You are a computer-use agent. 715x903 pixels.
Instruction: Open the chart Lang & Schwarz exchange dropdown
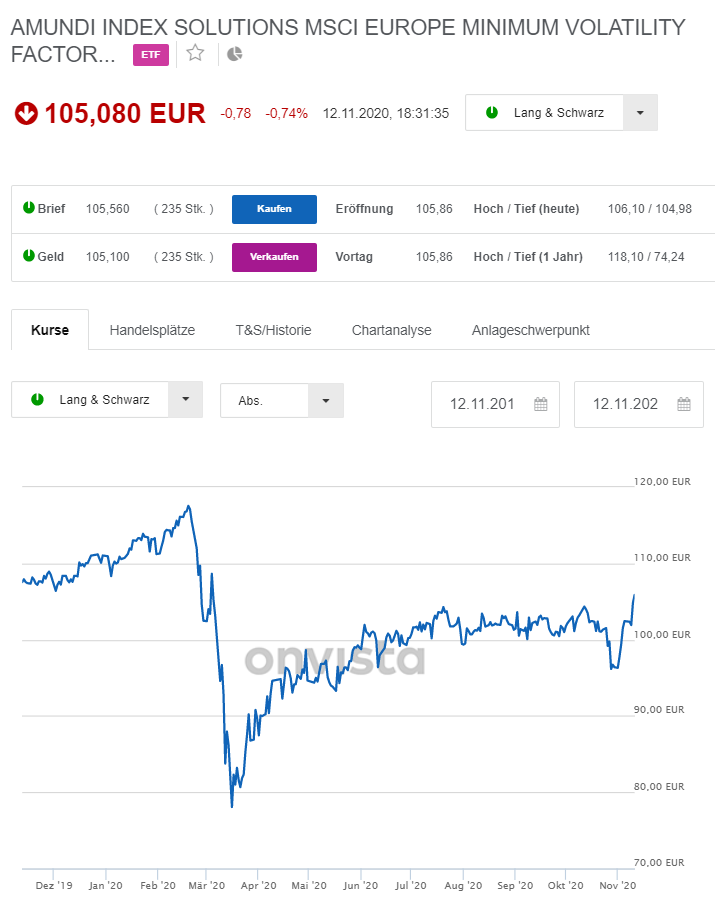pos(185,399)
